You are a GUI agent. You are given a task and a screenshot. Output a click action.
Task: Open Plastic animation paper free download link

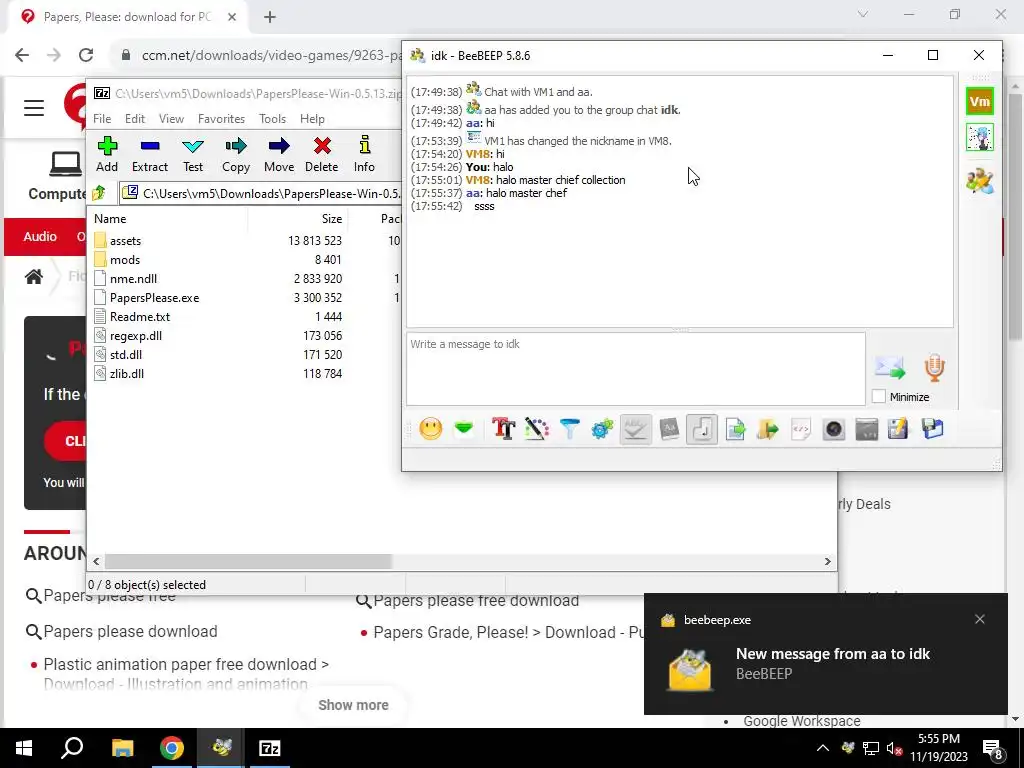click(x=186, y=673)
